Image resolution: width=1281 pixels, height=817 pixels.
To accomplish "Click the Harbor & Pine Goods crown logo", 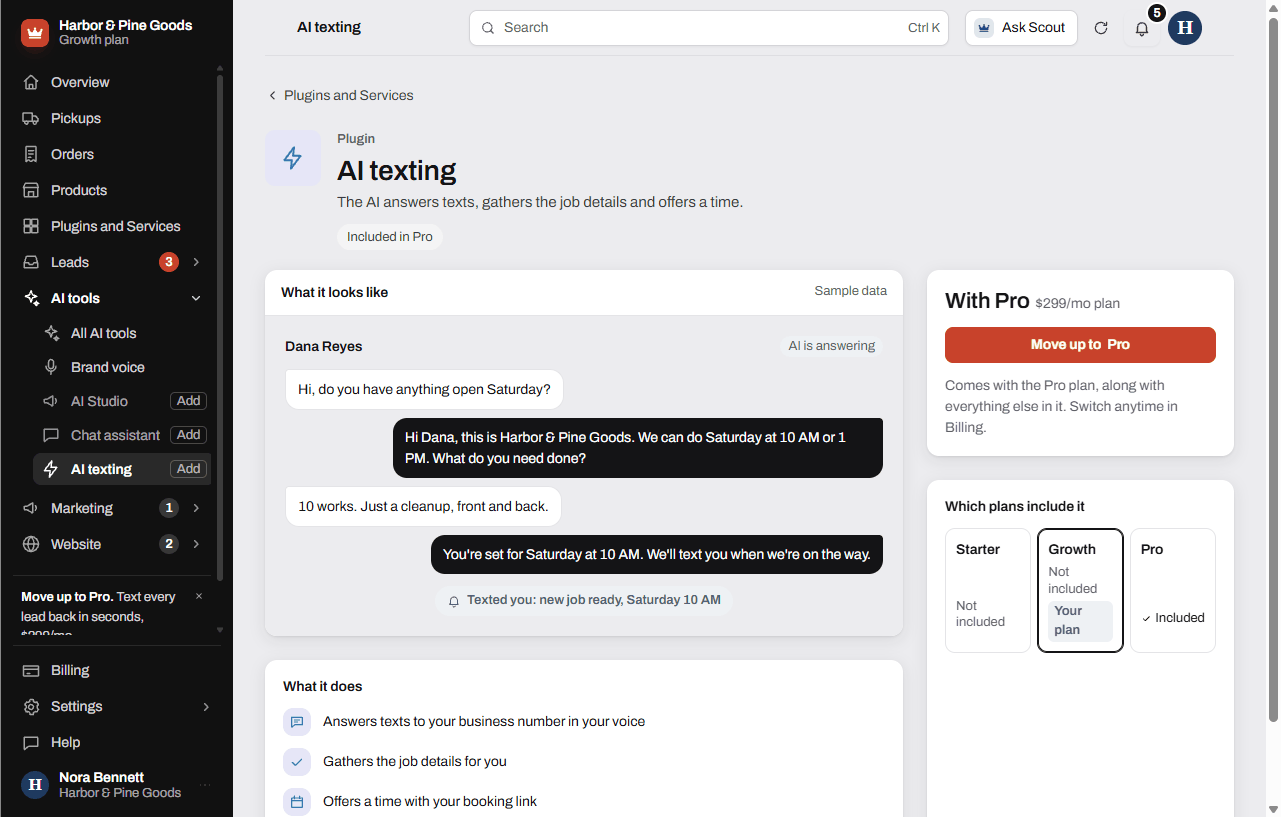I will click(35, 33).
